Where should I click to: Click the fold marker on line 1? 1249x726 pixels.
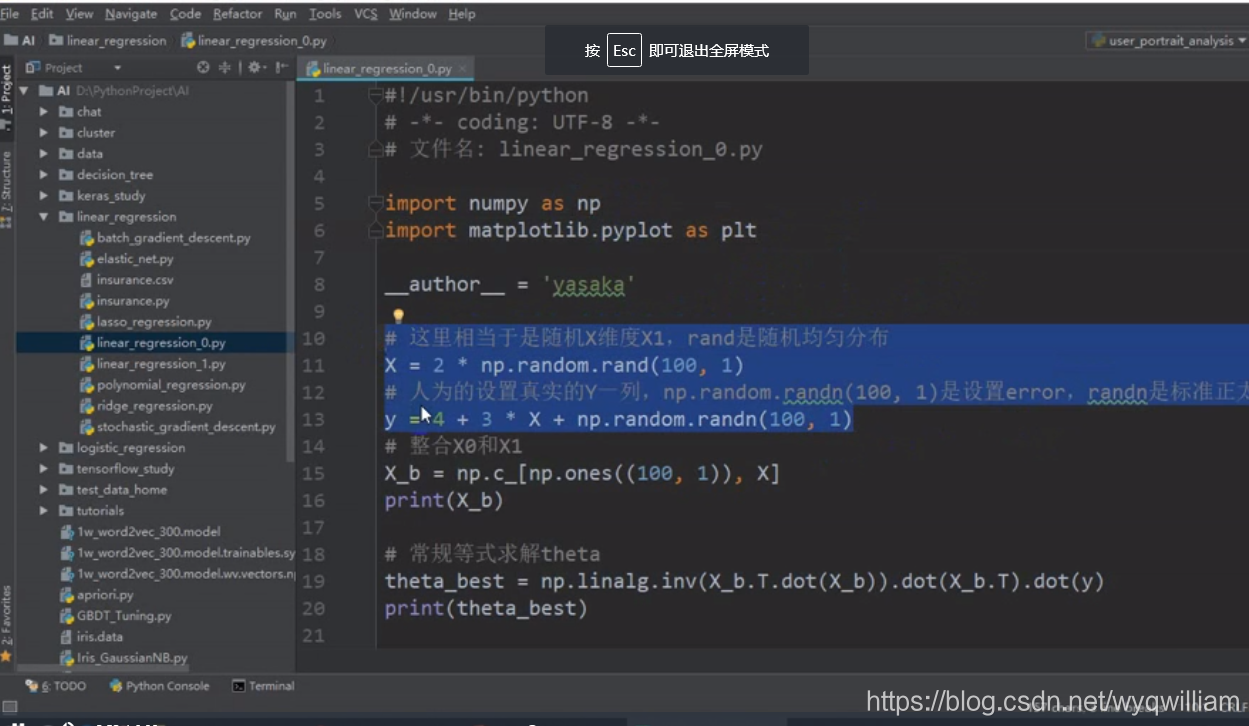pos(376,96)
